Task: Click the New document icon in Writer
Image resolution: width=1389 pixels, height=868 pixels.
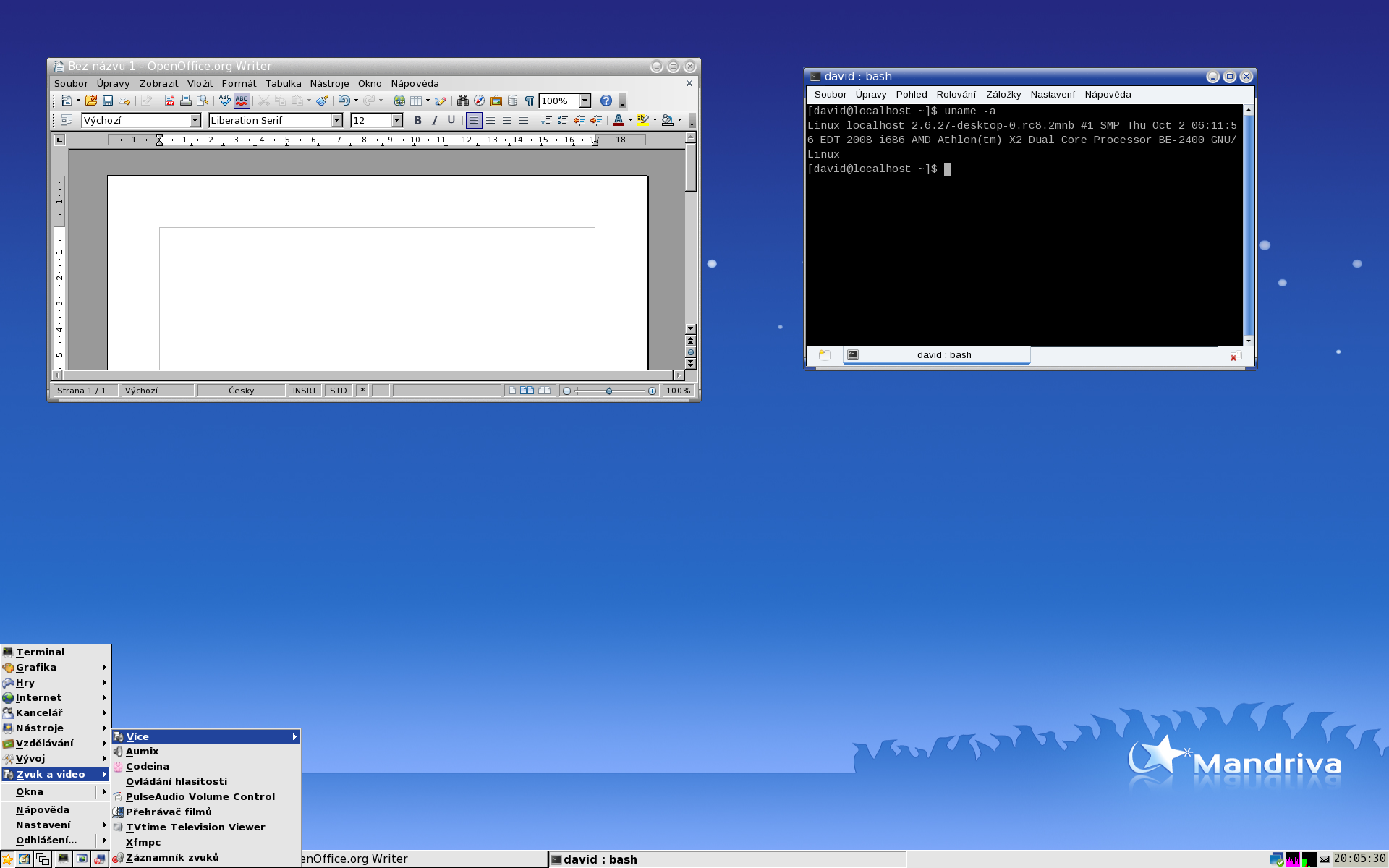Action: [67, 101]
